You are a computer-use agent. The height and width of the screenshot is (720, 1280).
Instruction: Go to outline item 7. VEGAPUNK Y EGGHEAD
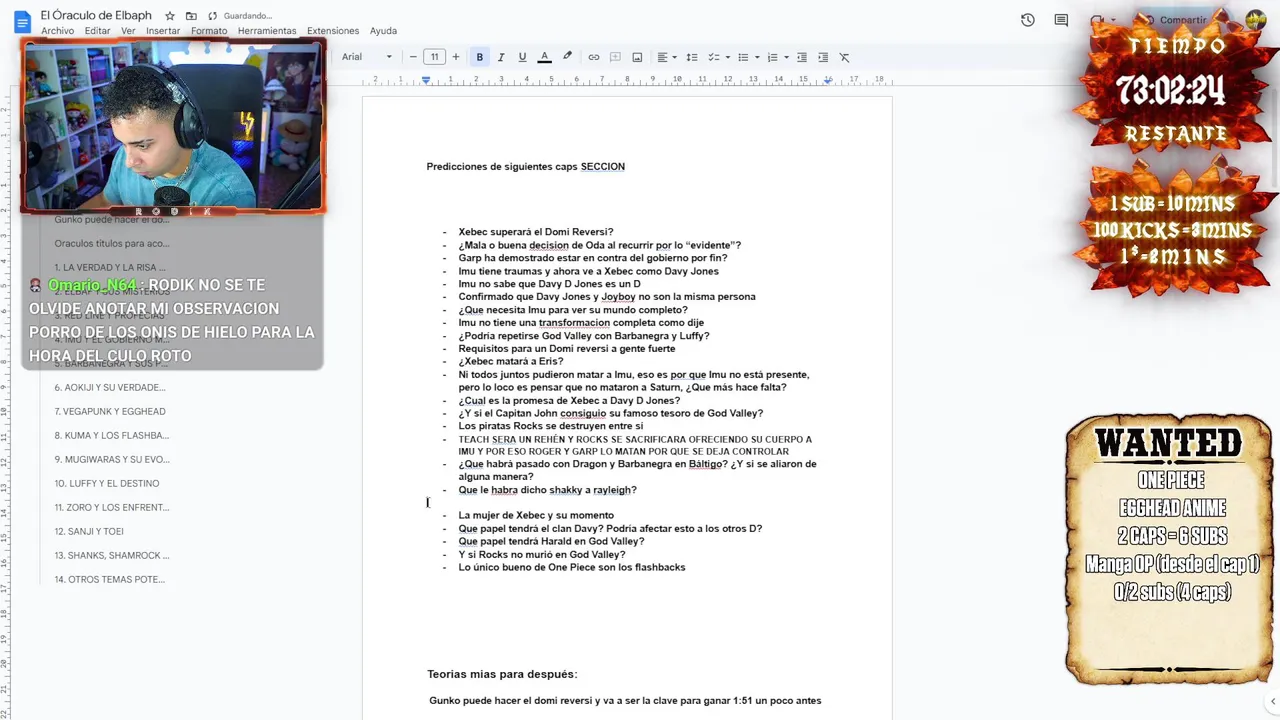(x=110, y=411)
